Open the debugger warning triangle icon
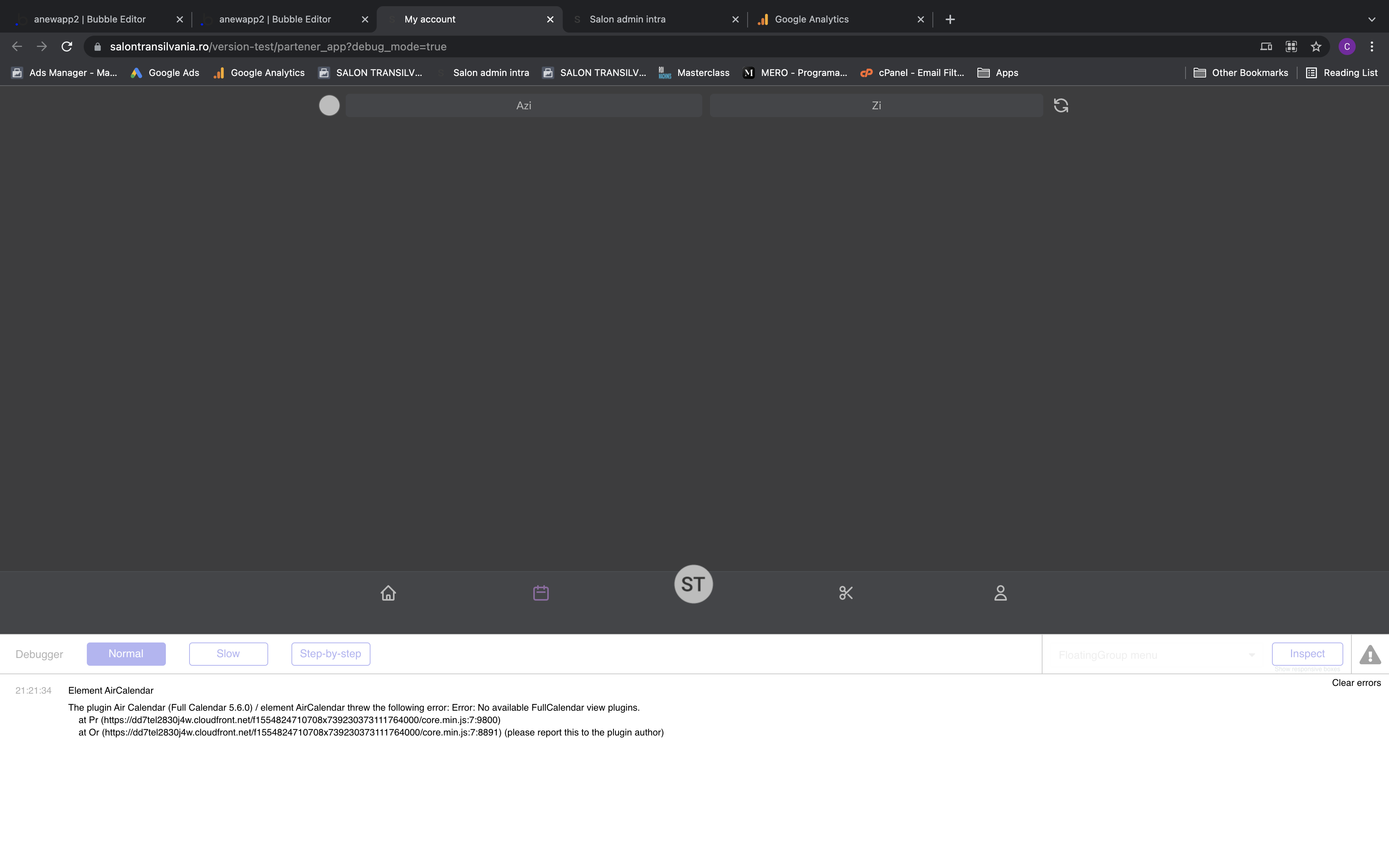 point(1370,654)
